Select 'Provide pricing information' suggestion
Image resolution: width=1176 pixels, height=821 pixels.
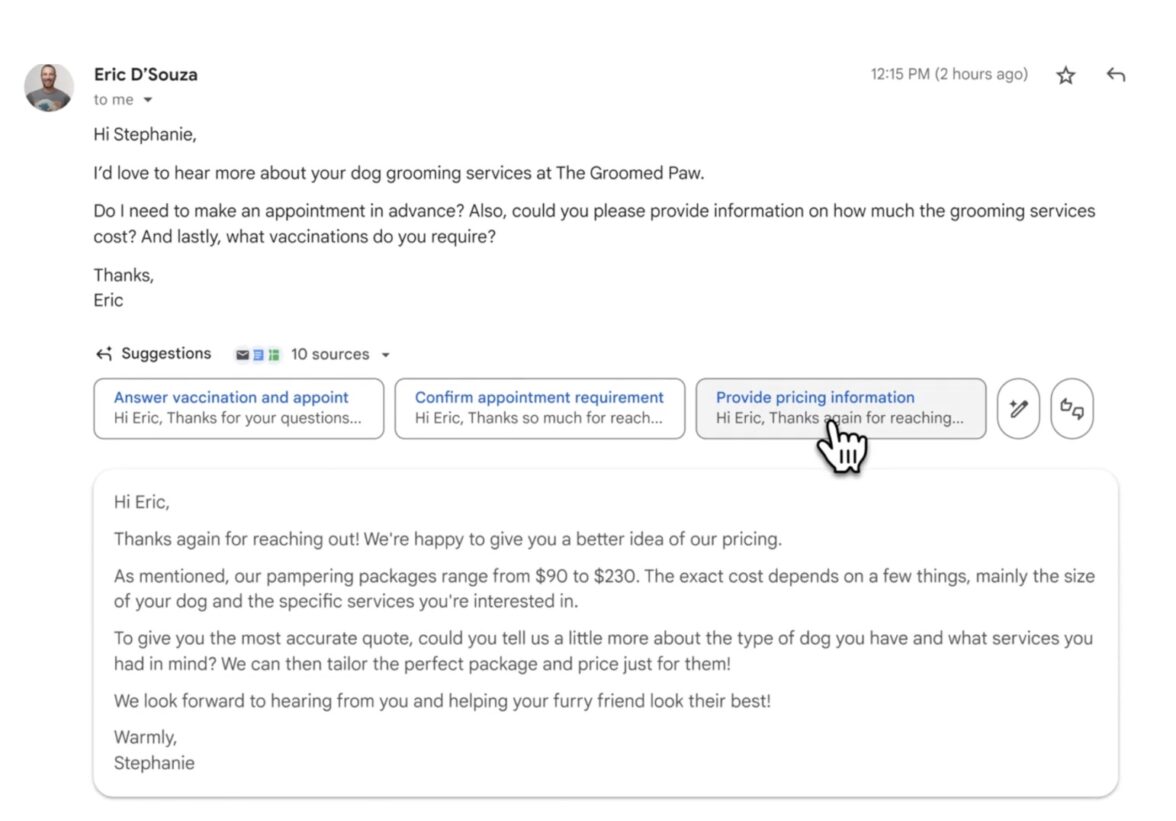[x=840, y=408]
